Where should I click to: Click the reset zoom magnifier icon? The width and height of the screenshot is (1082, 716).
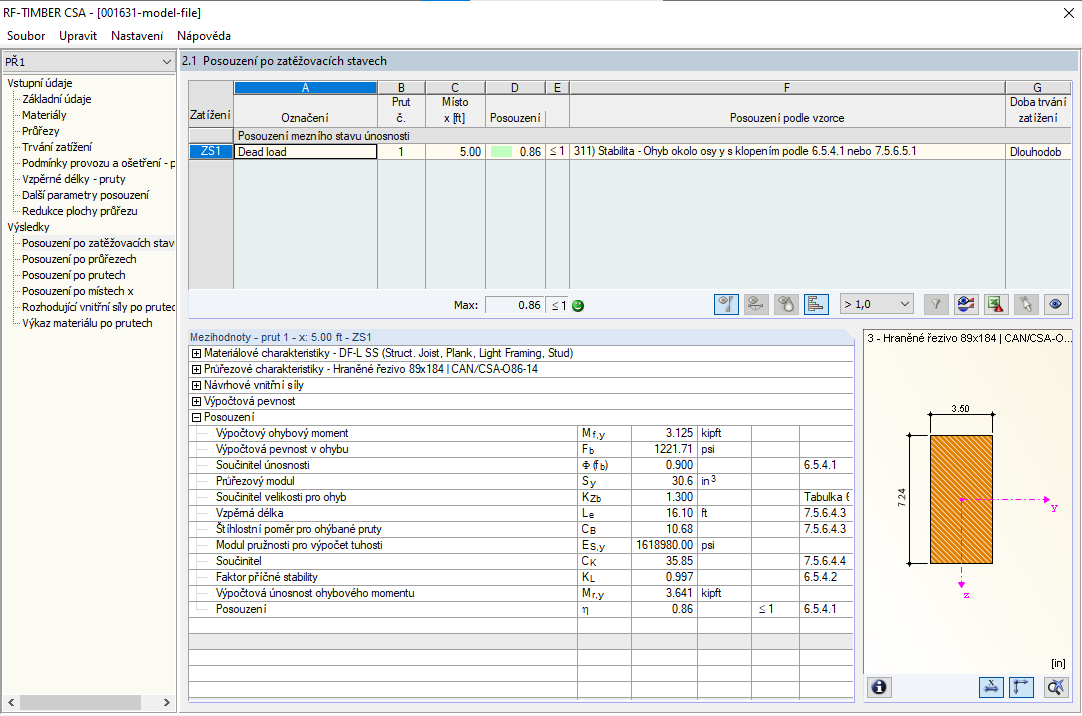click(1056, 687)
